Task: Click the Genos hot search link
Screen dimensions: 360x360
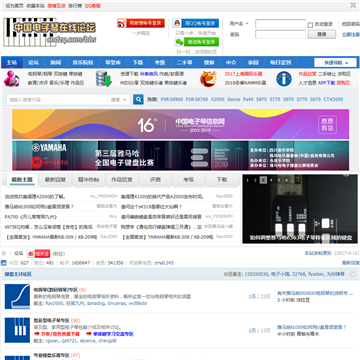Action: (x=234, y=99)
